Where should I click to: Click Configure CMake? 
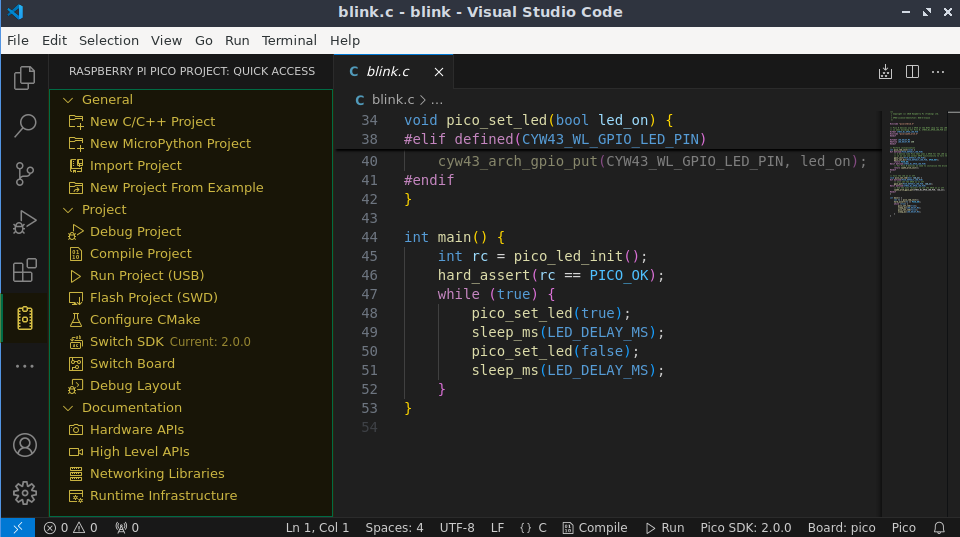(191, 320)
